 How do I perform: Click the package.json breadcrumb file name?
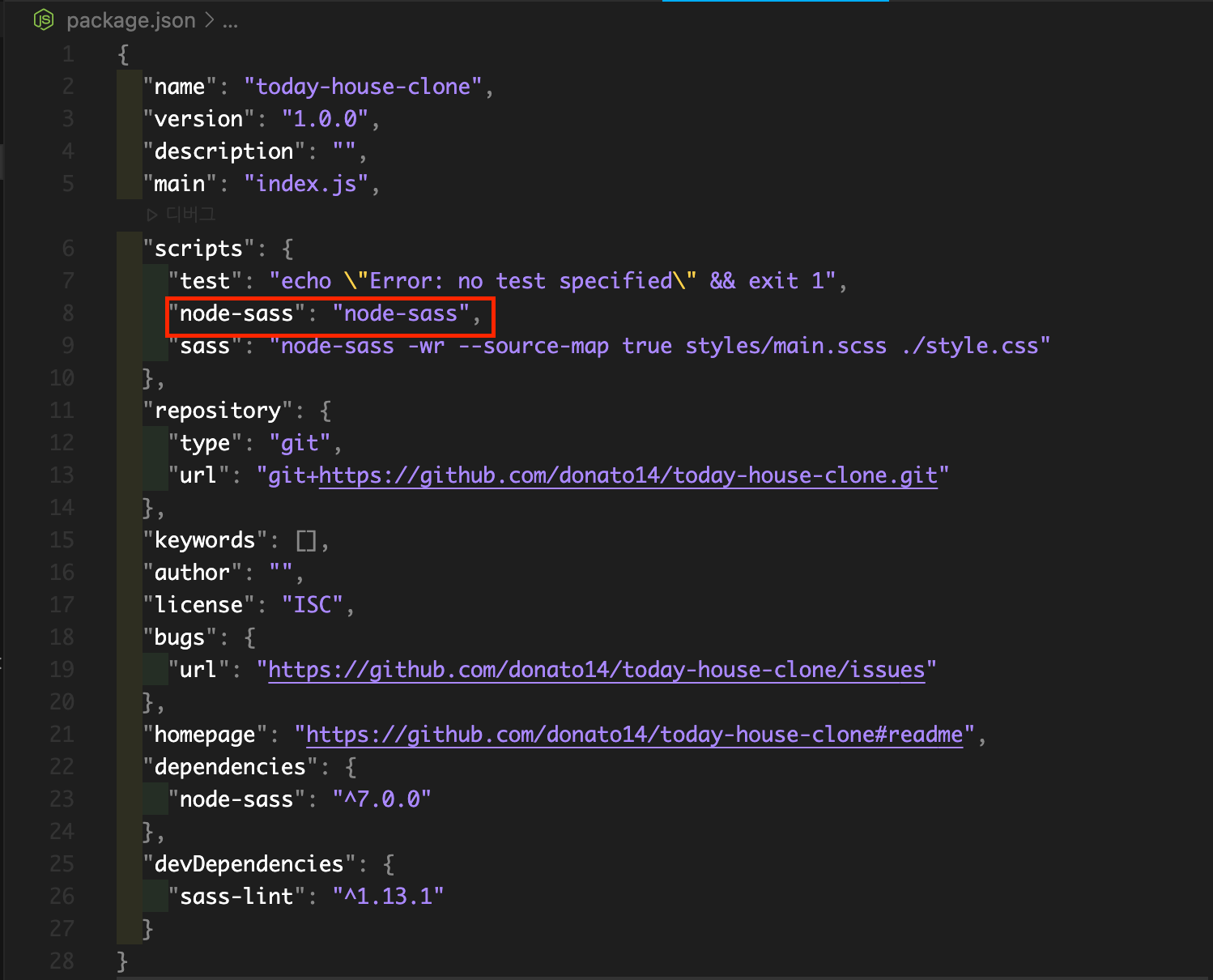(x=131, y=20)
